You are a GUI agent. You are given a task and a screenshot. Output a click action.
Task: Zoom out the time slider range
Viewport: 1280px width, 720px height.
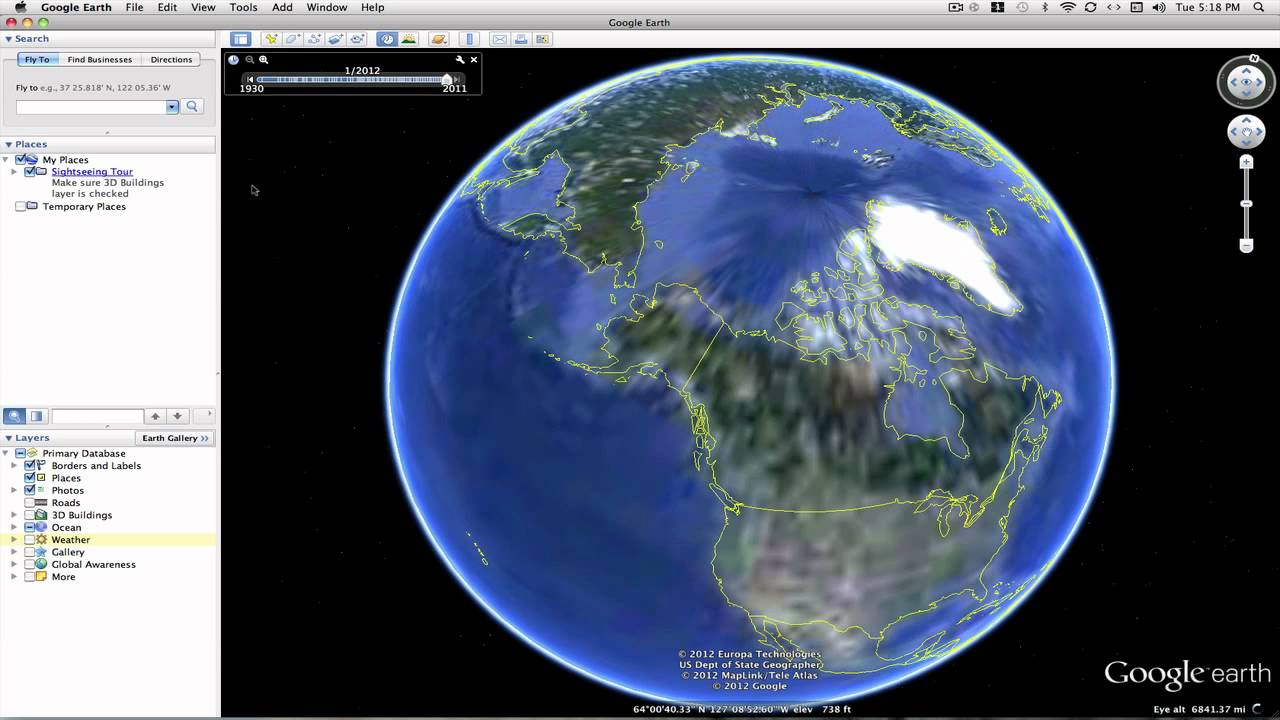pos(250,60)
